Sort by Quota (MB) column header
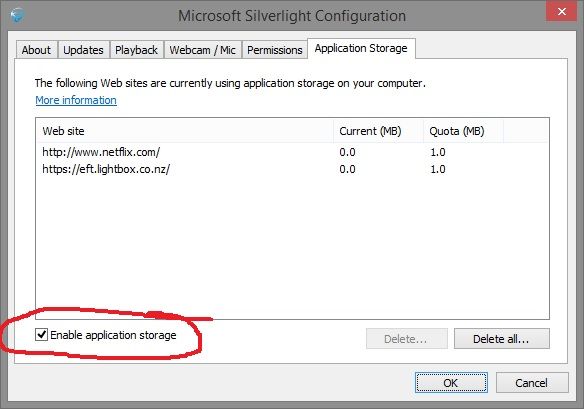The image size is (584, 409). [x=463, y=131]
